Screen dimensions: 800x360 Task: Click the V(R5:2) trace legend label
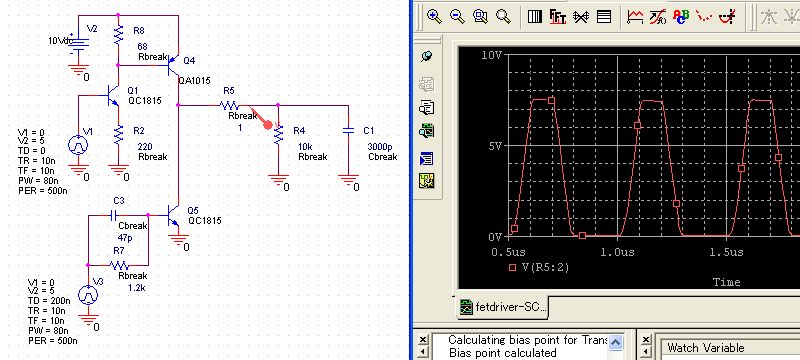click(546, 267)
